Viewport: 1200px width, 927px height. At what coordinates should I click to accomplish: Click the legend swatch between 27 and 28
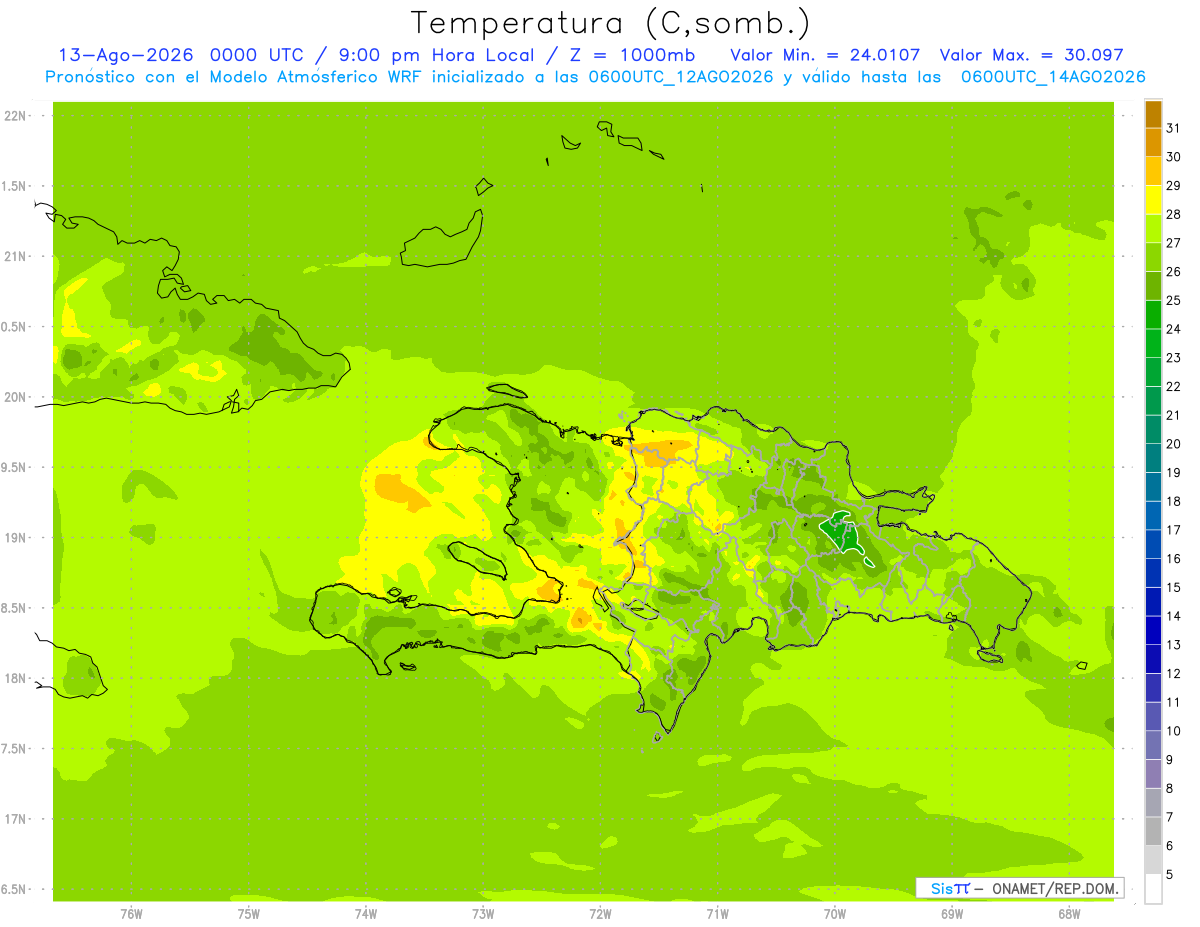1153,228
